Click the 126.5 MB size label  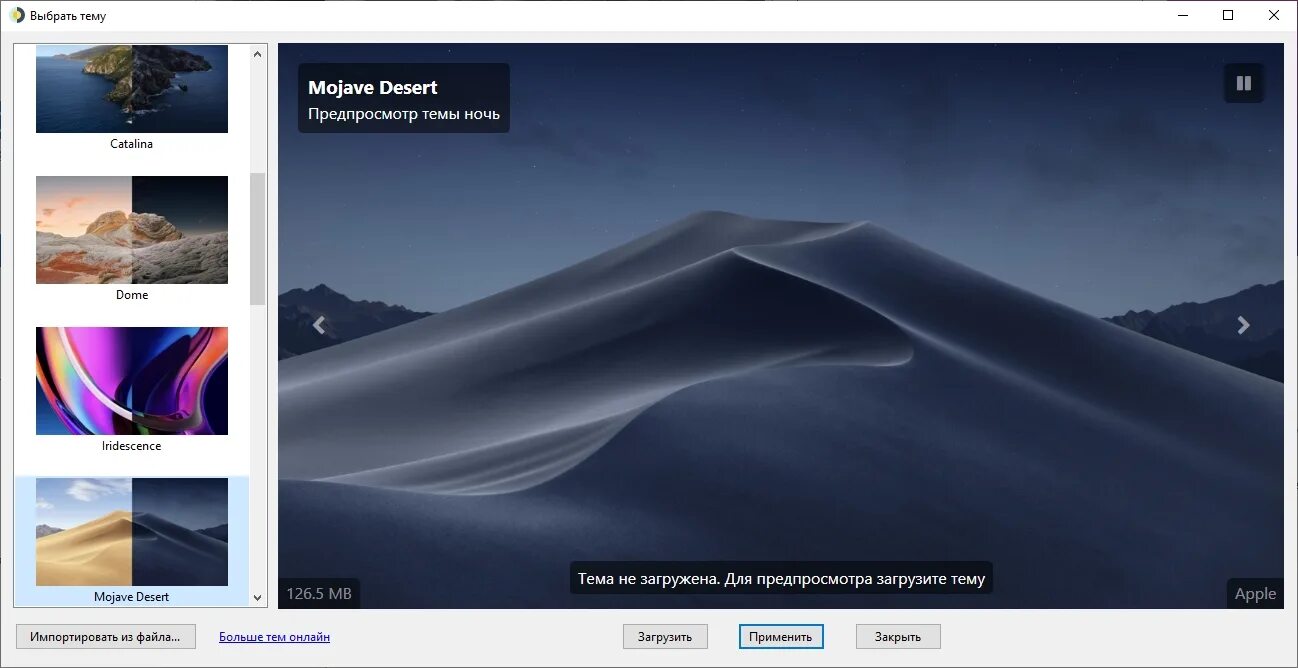pos(319,594)
